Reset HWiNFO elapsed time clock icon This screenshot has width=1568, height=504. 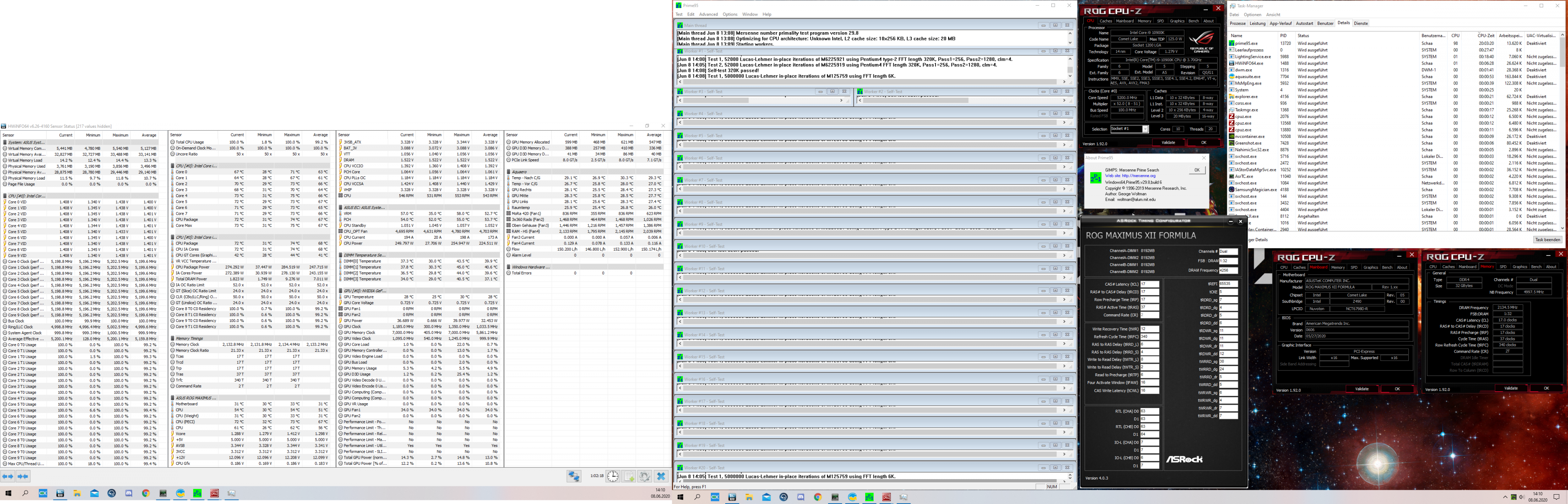613,477
